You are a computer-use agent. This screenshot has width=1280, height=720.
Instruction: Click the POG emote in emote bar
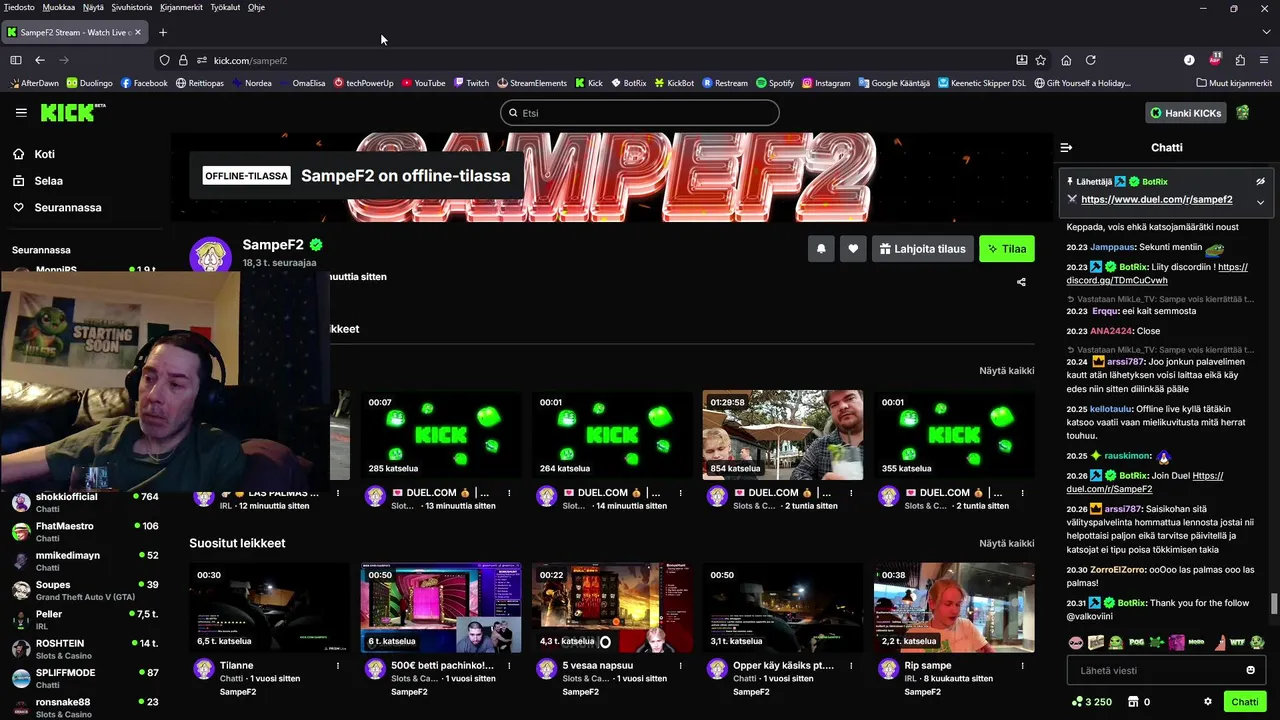(x=1136, y=642)
